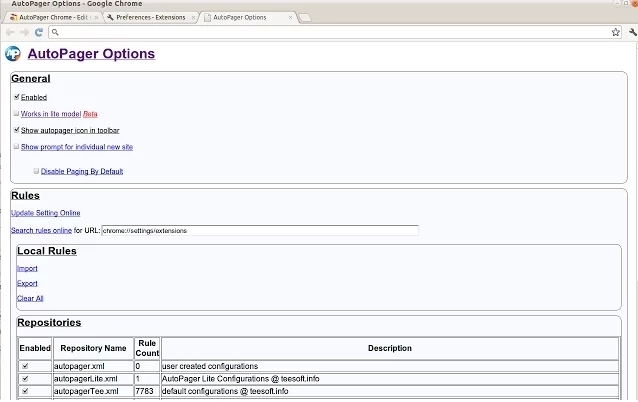Close the Preferences - Extensions tab
This screenshot has width=638, height=402.
coord(193,17)
